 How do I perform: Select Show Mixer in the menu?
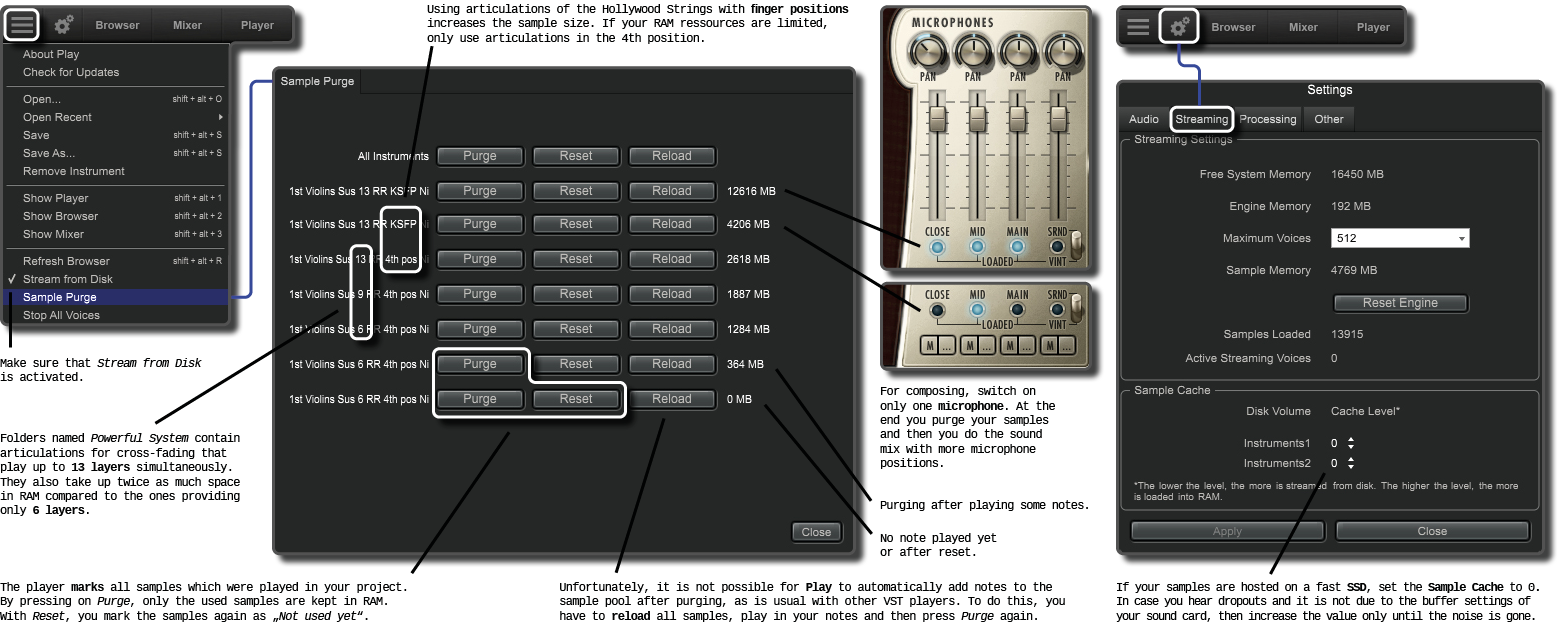[x=117, y=234]
